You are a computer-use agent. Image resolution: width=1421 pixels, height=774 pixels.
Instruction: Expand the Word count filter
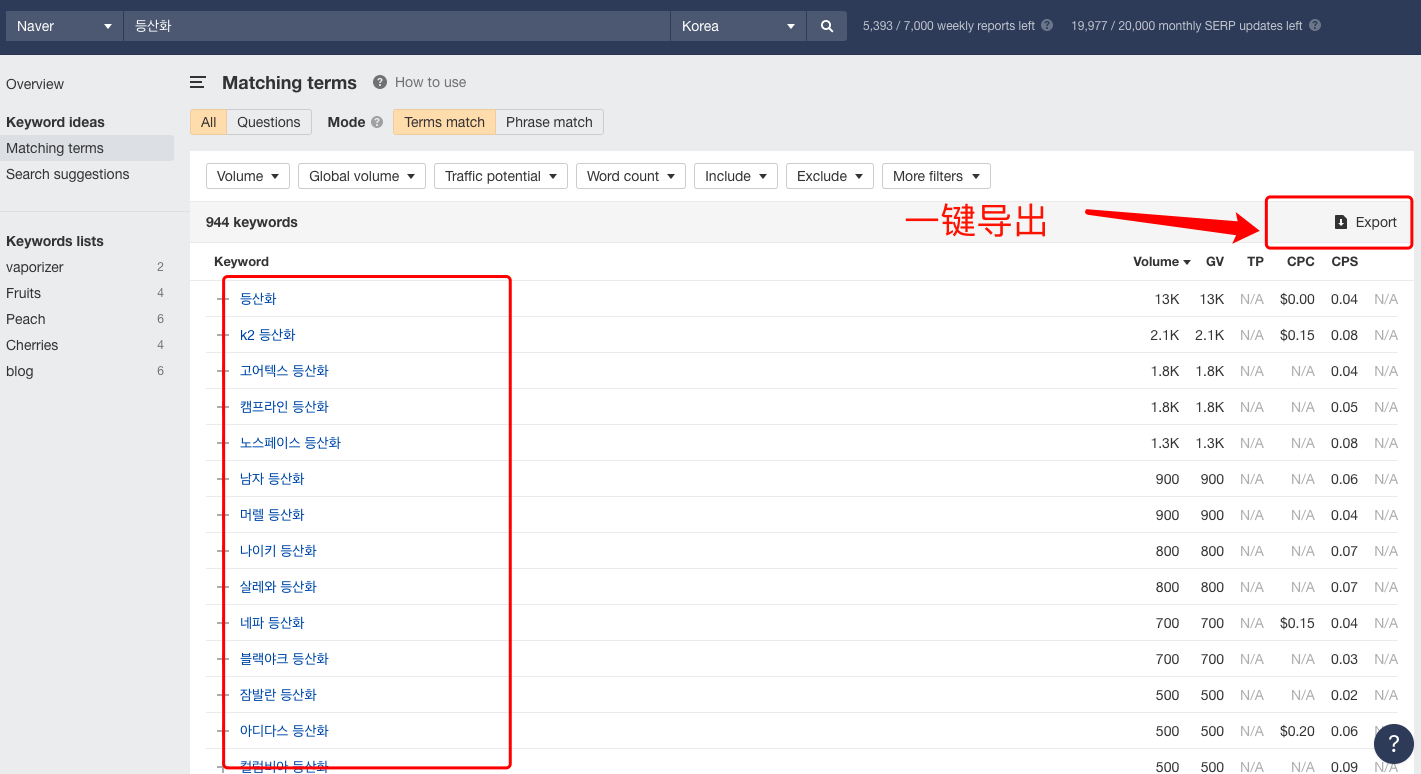point(631,176)
